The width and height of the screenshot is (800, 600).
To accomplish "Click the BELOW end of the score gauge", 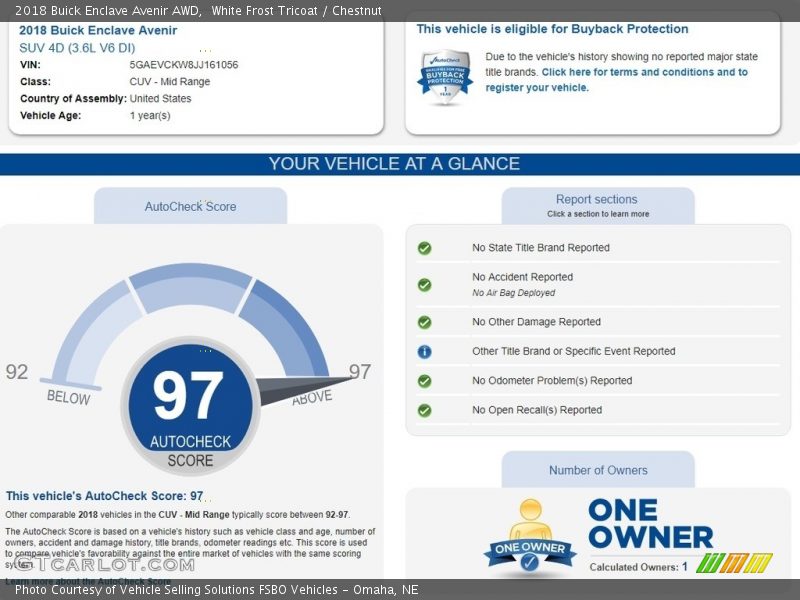I will point(69,397).
